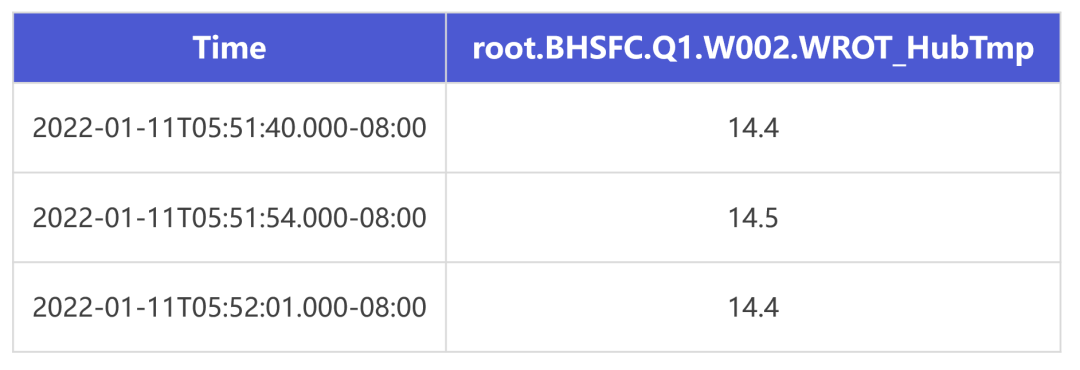Select the 2022-01-11T05:51:40.000-08:00 timestamp cell

point(229,128)
